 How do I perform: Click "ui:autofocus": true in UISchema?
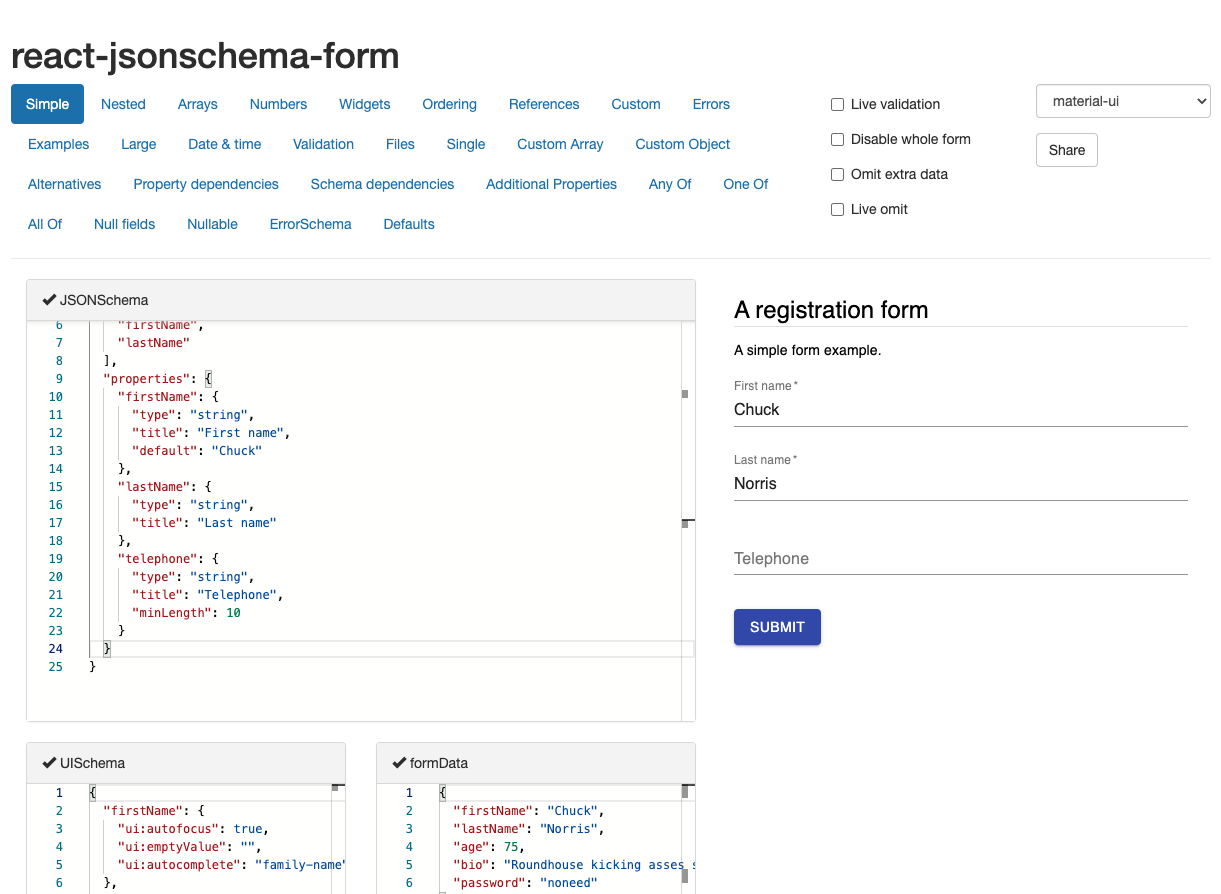[193, 829]
